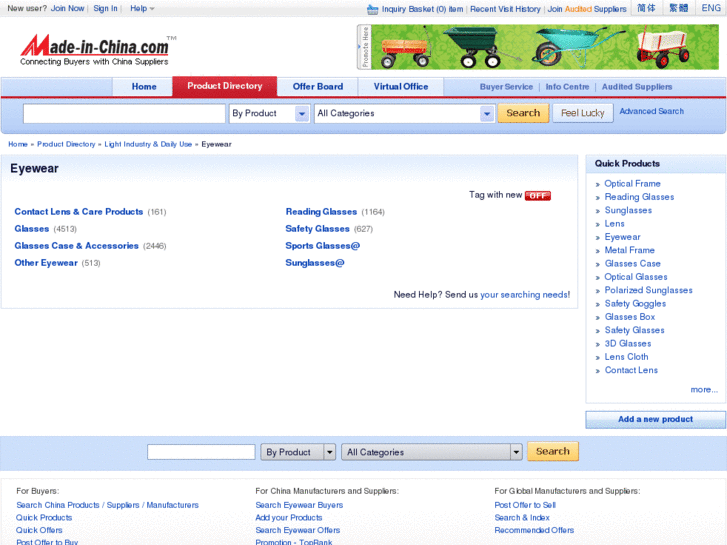Select ENG language option
727x545 pixels.
click(x=711, y=8)
